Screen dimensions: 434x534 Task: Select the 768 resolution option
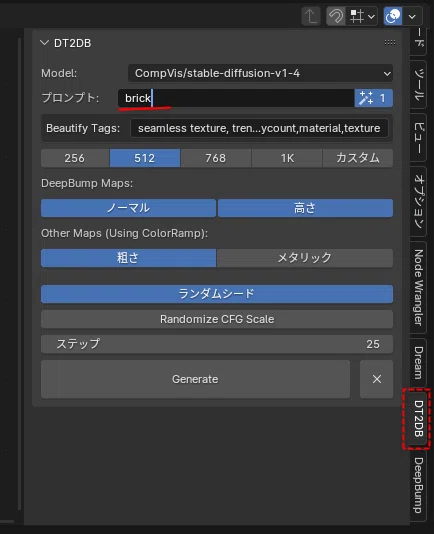[216, 158]
